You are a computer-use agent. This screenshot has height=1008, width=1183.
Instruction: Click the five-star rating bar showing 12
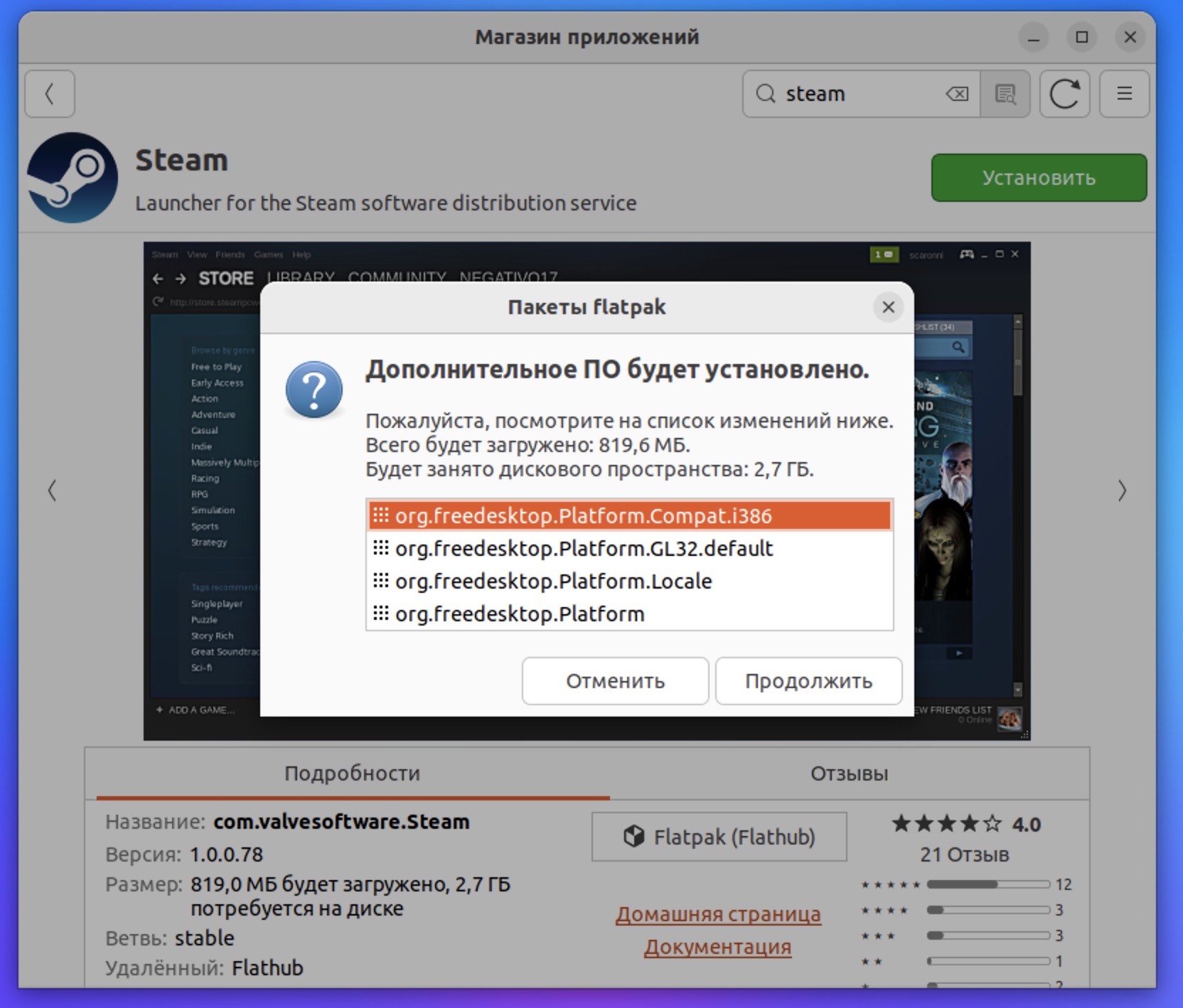pyautogui.click(x=988, y=884)
